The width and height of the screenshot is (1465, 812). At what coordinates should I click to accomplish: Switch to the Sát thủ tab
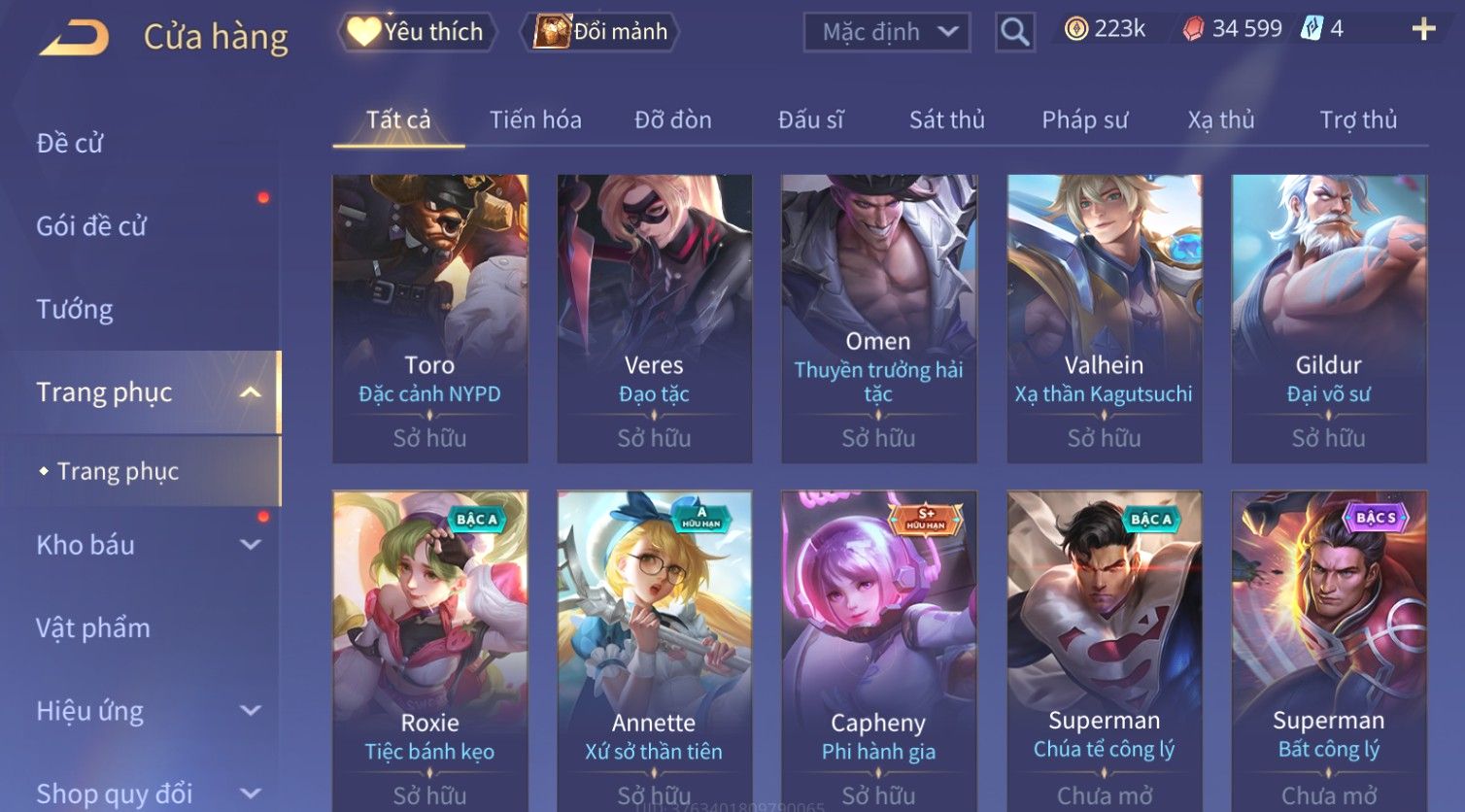tap(946, 119)
